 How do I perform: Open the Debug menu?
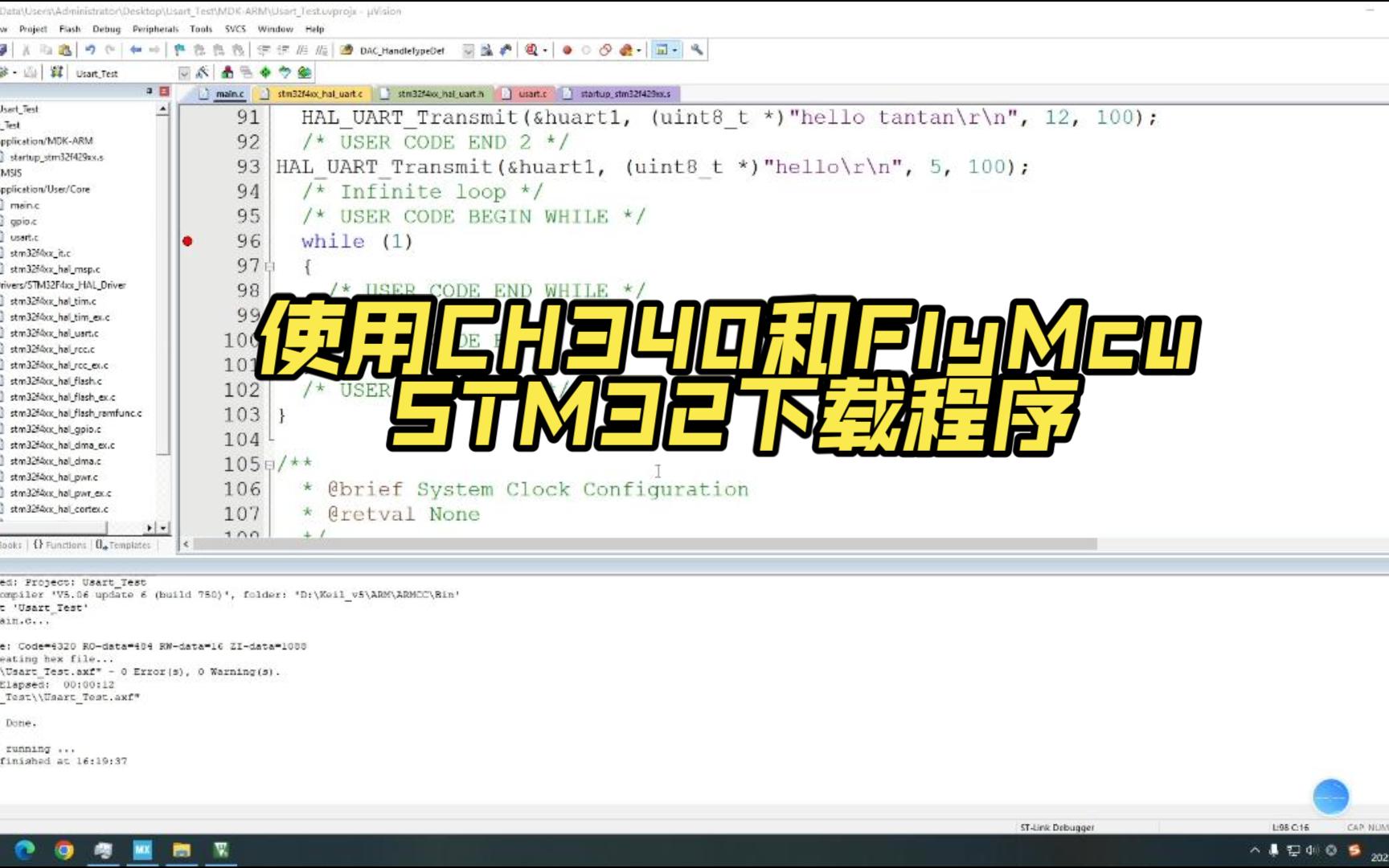pos(106,29)
